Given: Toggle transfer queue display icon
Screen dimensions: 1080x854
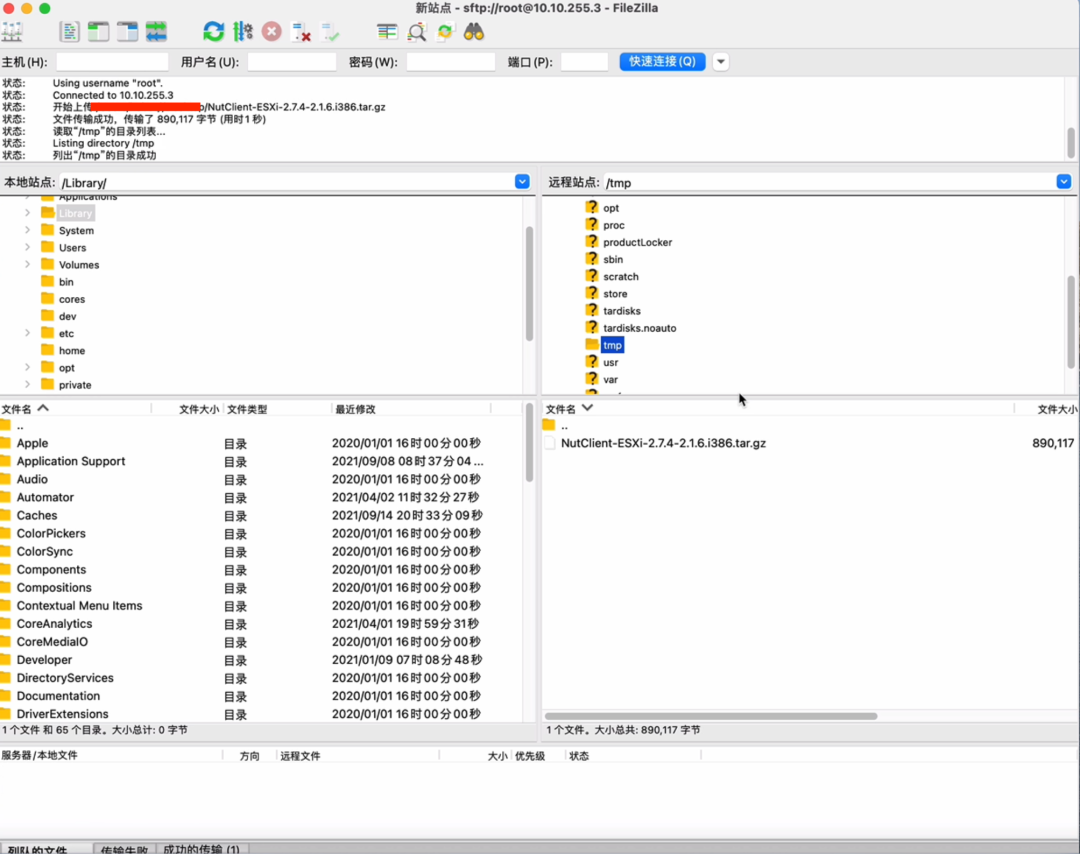Looking at the screenshot, I should (156, 32).
